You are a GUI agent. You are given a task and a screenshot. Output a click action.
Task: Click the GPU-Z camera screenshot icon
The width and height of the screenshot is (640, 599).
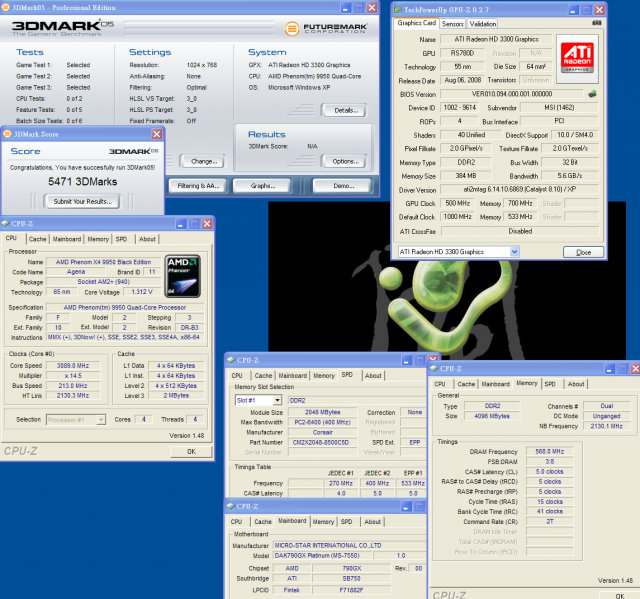(596, 23)
